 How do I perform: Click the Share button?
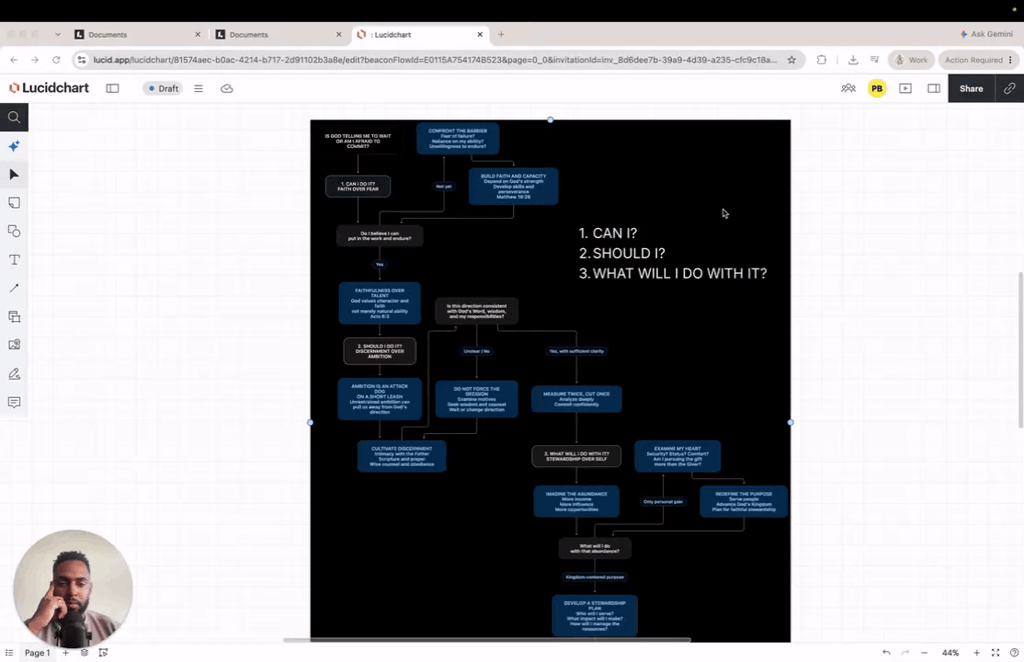point(971,88)
